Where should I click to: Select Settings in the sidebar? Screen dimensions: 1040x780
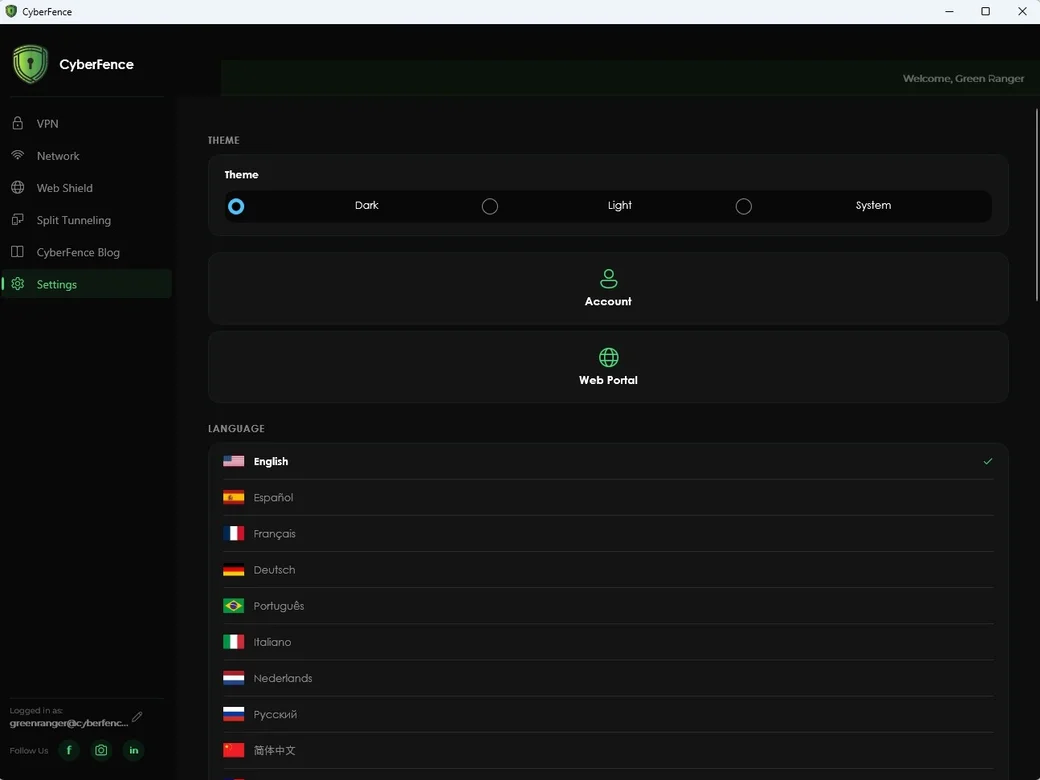click(86, 284)
